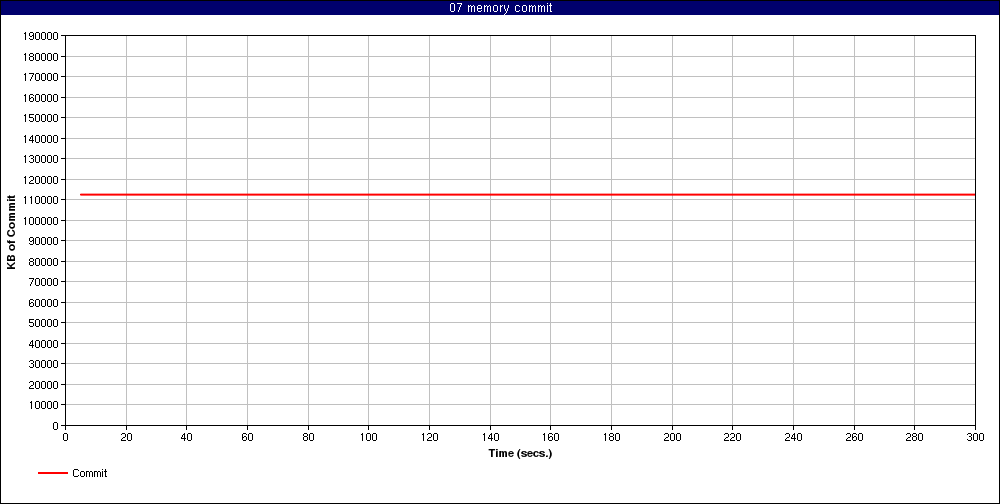Click x-axis tick label 80

(x=308, y=437)
